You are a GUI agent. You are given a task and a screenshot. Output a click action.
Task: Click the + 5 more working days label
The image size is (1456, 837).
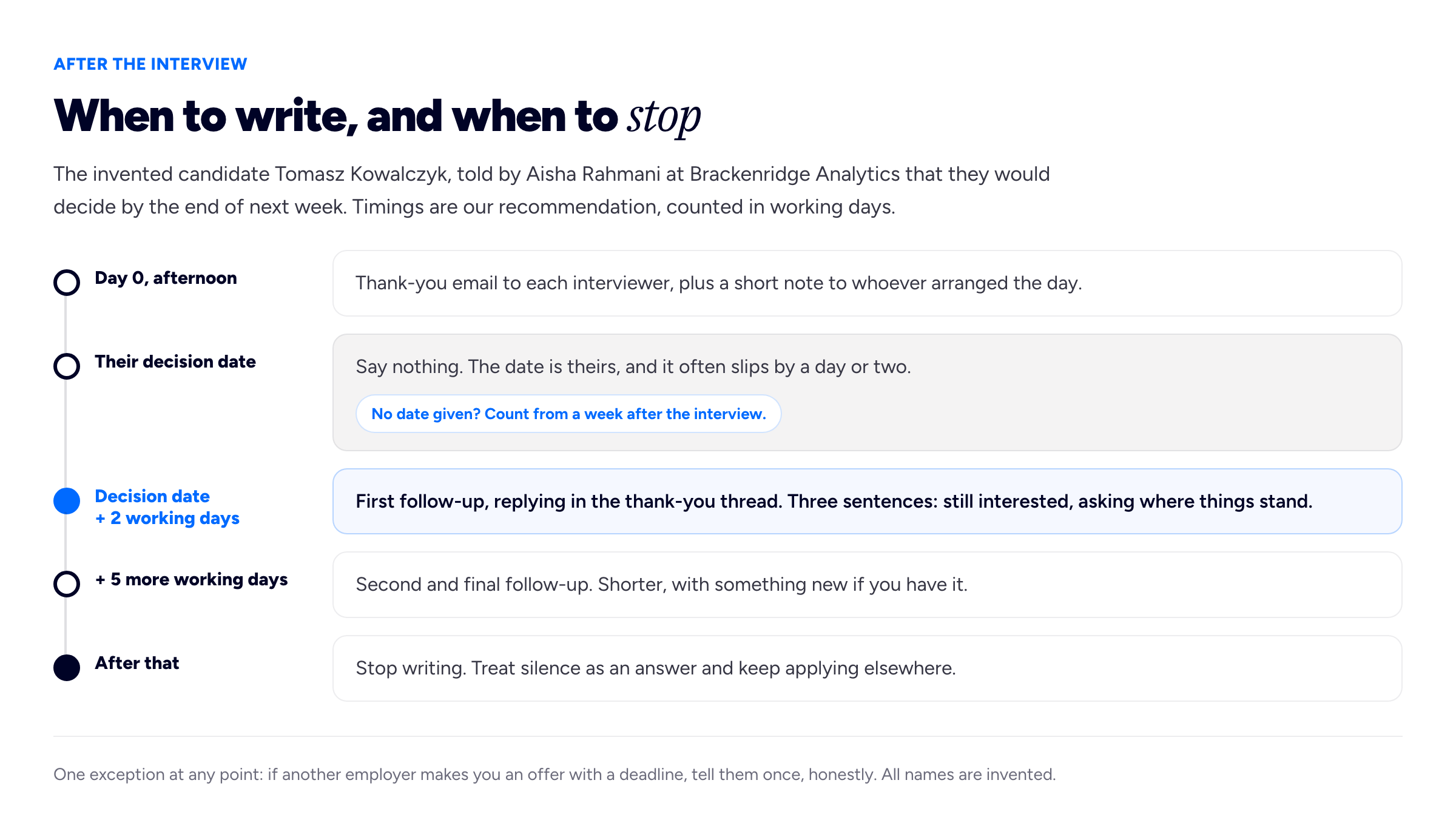[x=191, y=579]
